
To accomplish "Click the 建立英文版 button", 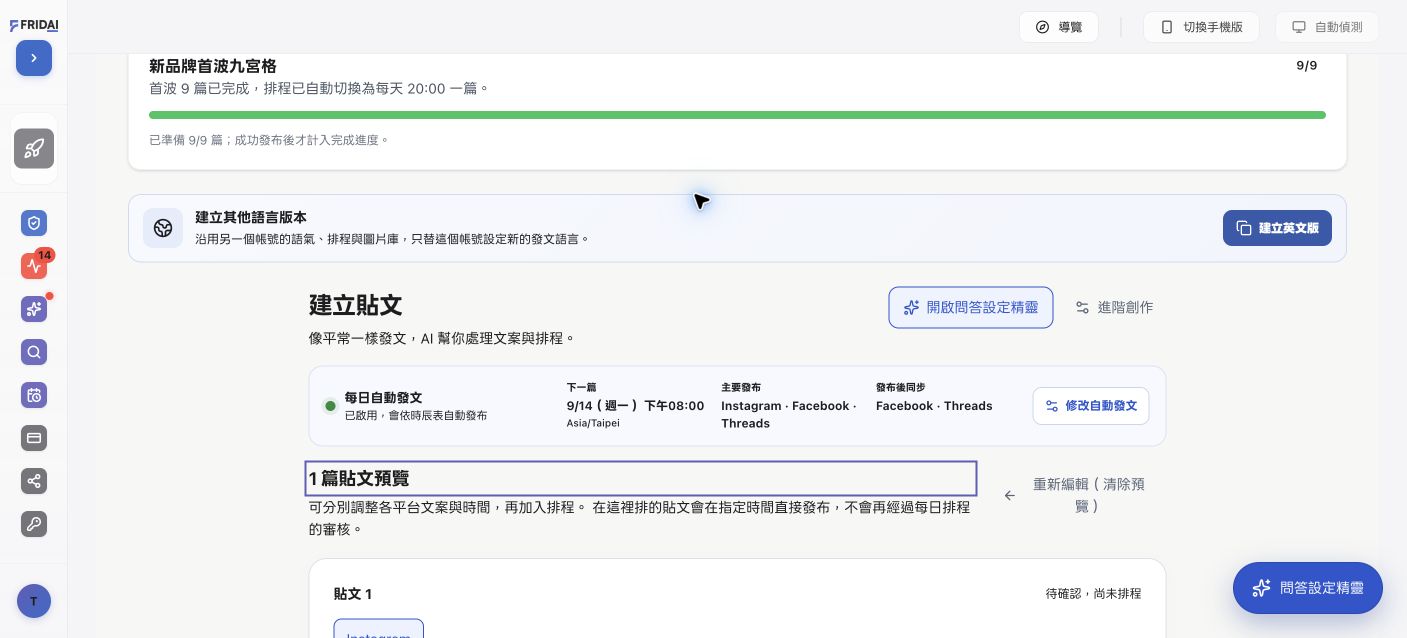I will [x=1277, y=228].
